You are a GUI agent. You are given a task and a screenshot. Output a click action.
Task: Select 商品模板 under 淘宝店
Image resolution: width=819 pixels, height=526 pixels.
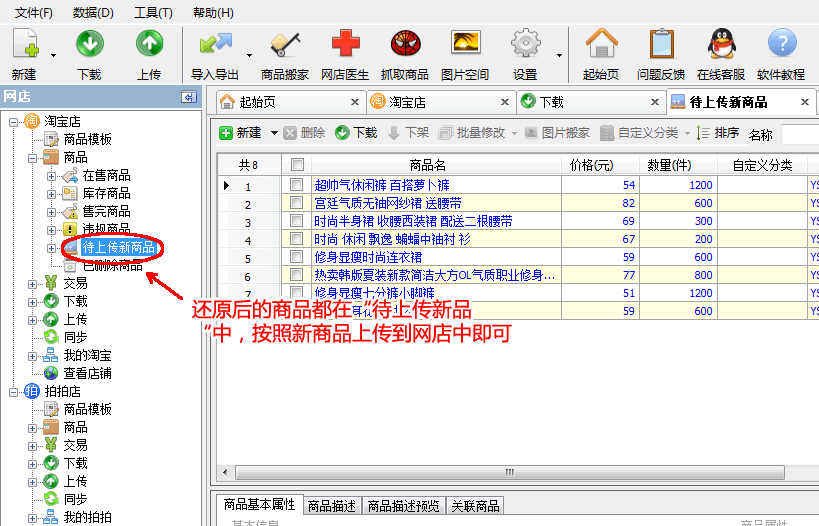(78, 139)
